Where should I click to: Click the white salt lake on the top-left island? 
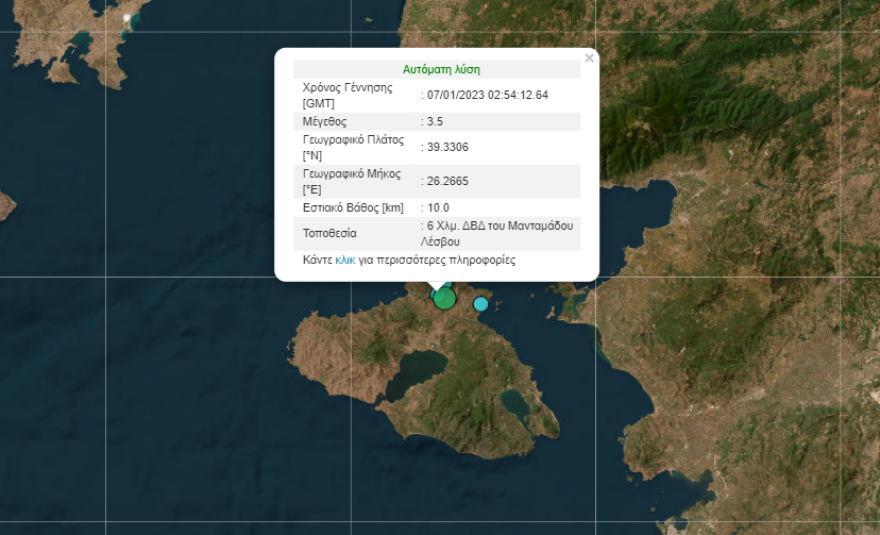pyautogui.click(x=126, y=17)
